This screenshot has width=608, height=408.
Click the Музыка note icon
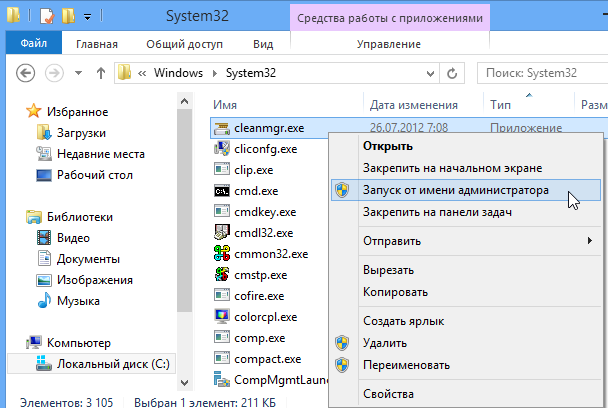44,301
